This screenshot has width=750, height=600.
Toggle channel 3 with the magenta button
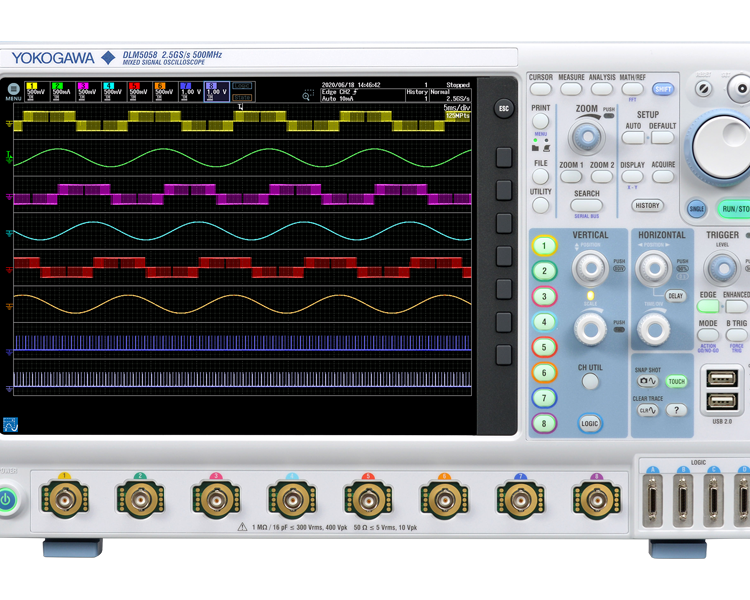point(544,296)
